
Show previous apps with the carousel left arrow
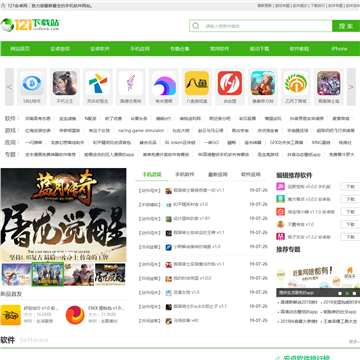9,87
